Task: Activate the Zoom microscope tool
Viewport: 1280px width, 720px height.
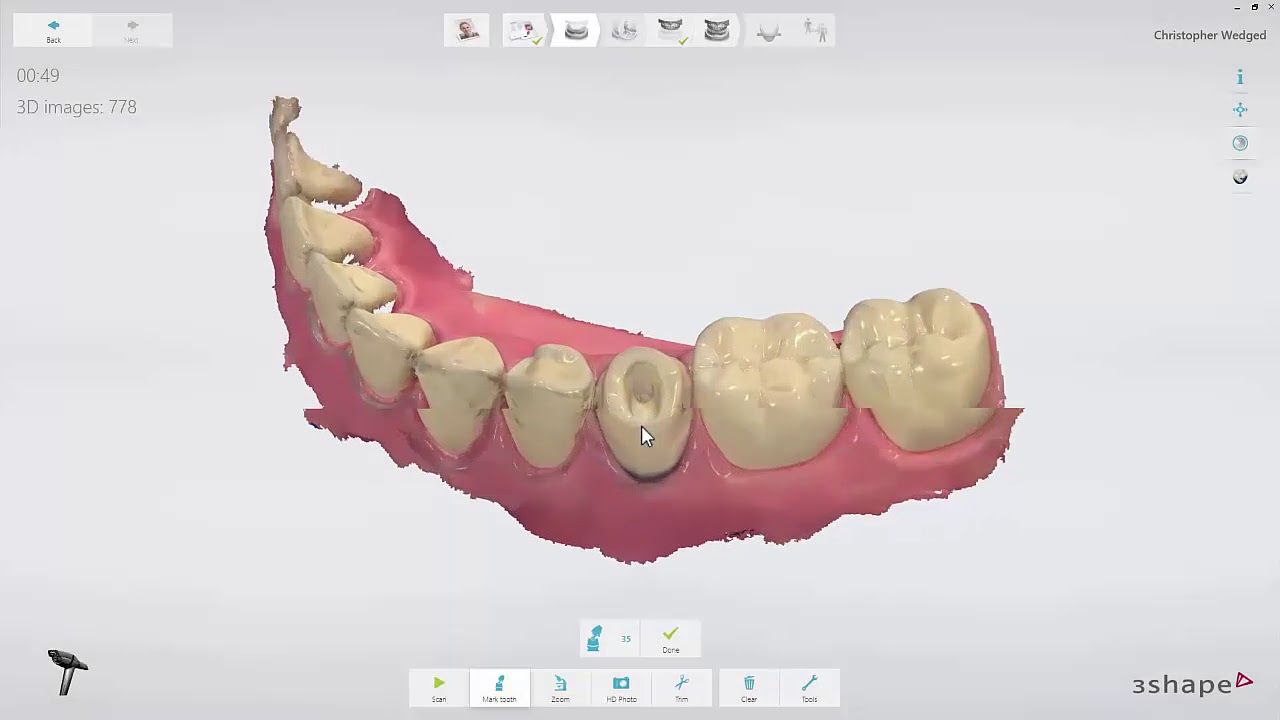Action: [560, 688]
